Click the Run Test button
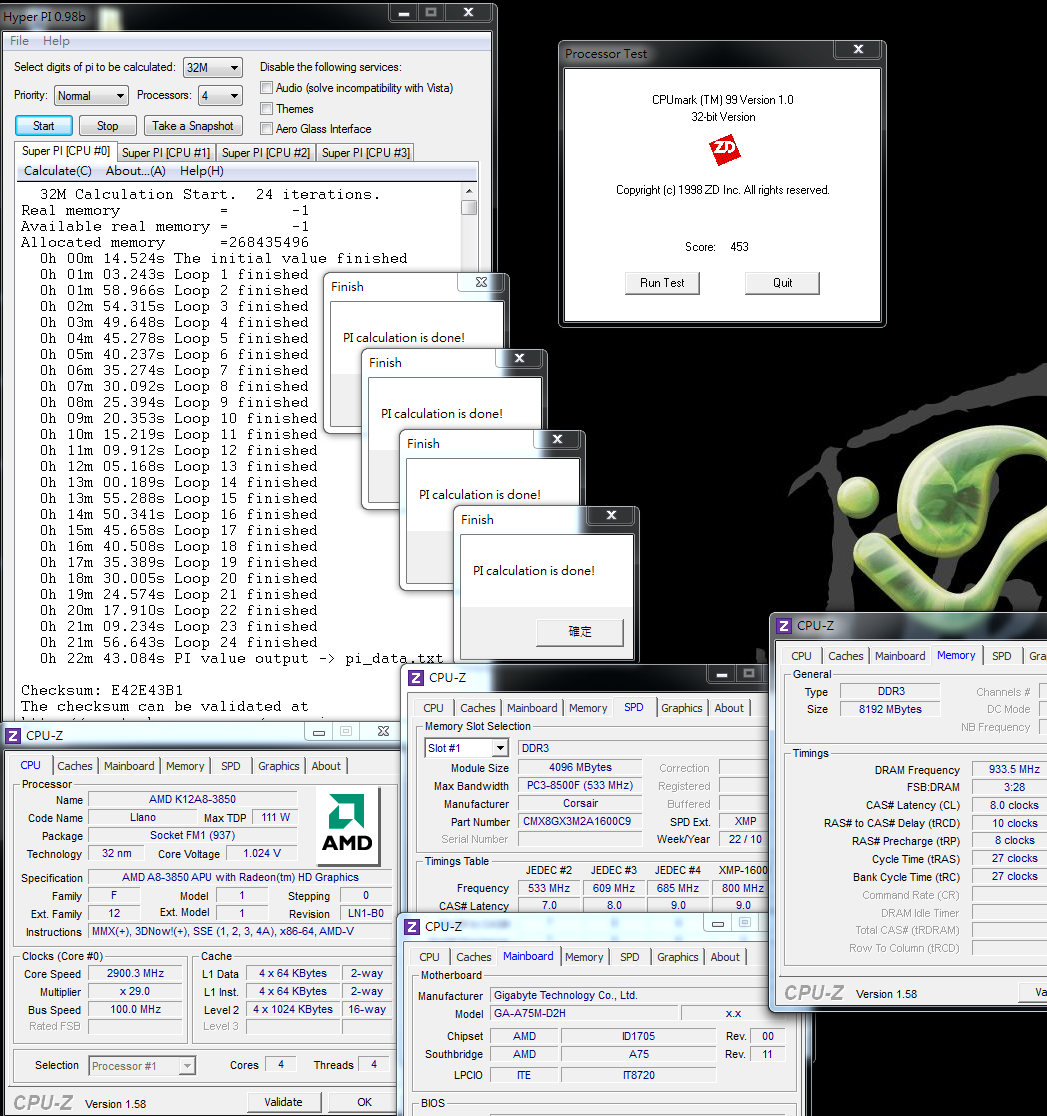 [662, 283]
